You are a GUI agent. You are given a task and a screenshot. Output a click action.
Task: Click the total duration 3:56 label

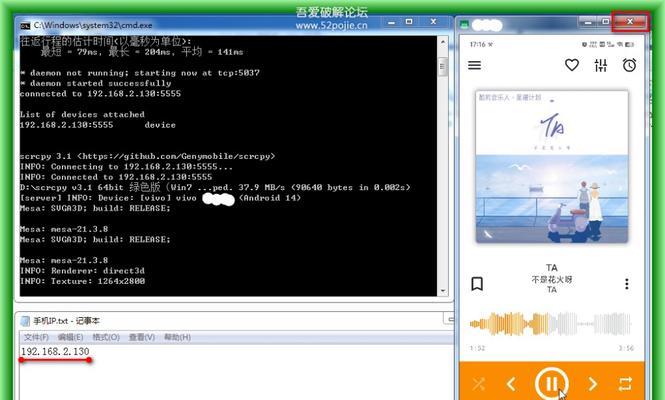(626, 348)
